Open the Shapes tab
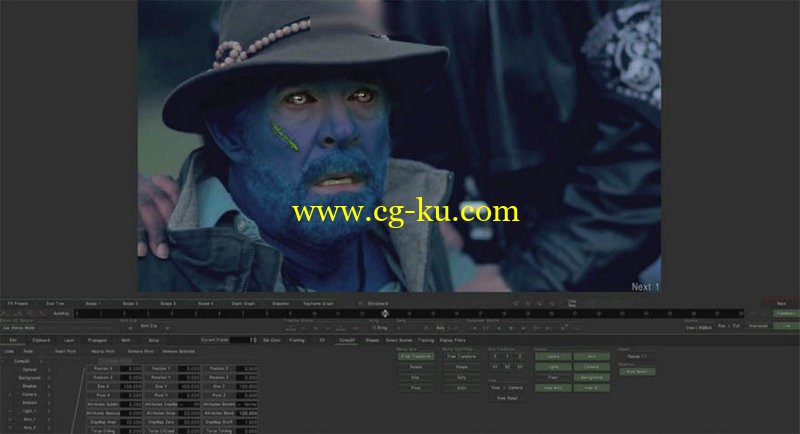Screen dimensions: 800x434 pyautogui.click(x=372, y=340)
